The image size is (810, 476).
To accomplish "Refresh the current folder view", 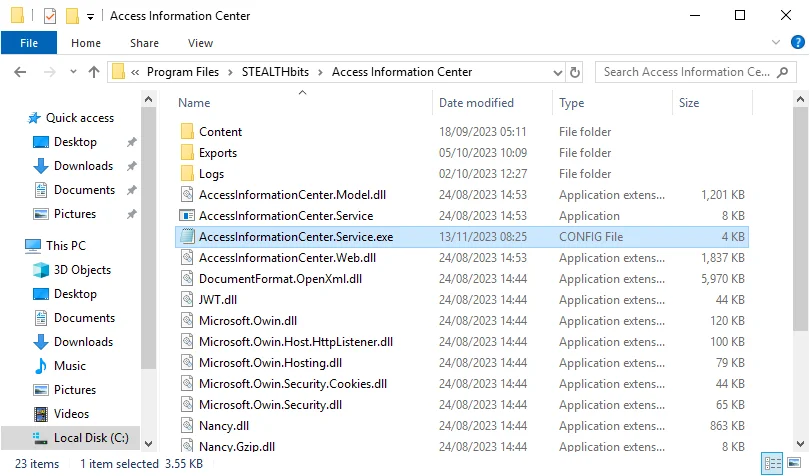I will 574,72.
